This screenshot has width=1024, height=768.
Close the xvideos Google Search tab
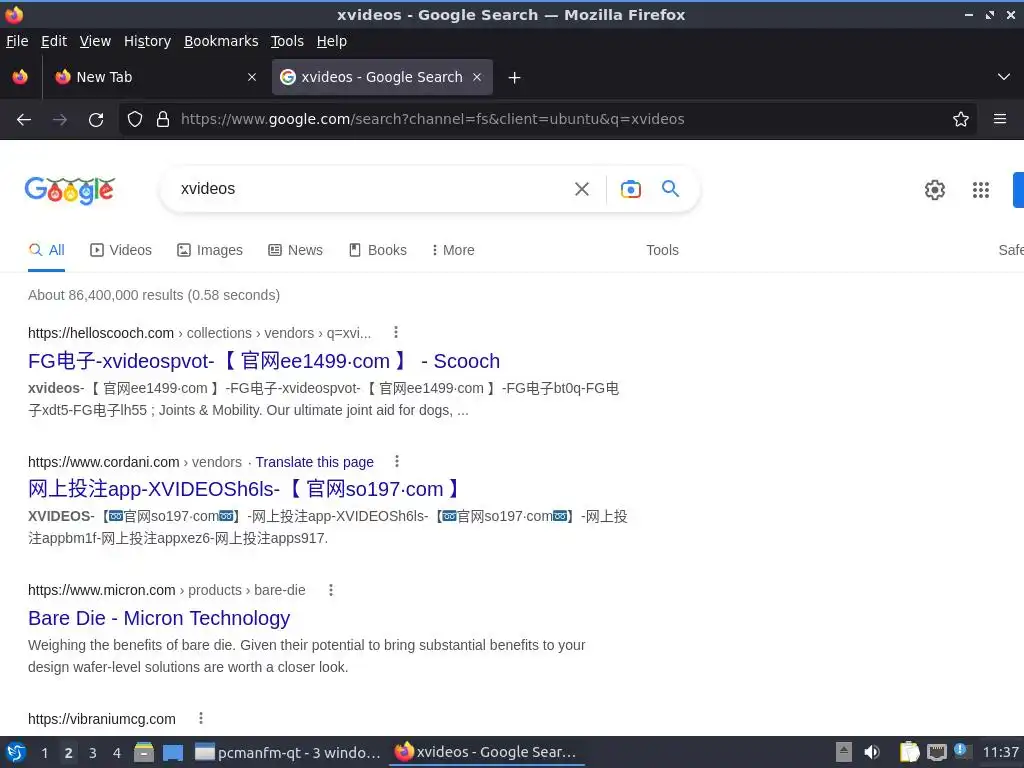click(x=477, y=77)
